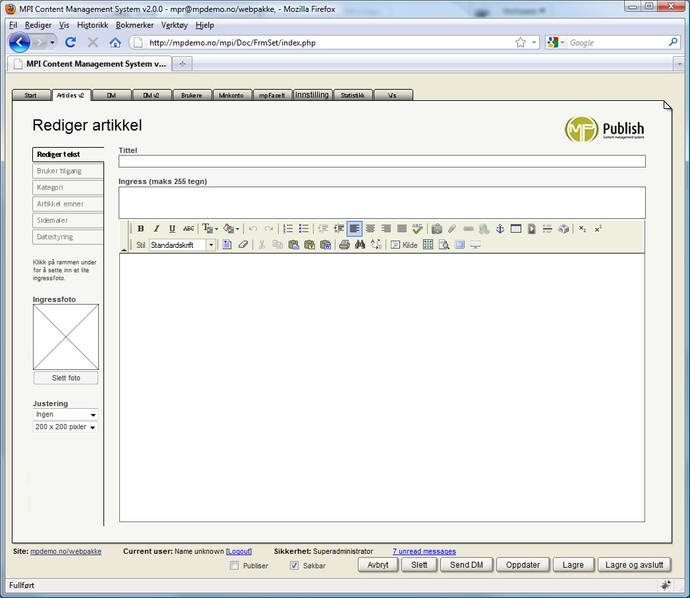Uncheck the Søkbar checkbox
The width and height of the screenshot is (690, 598).
point(294,566)
